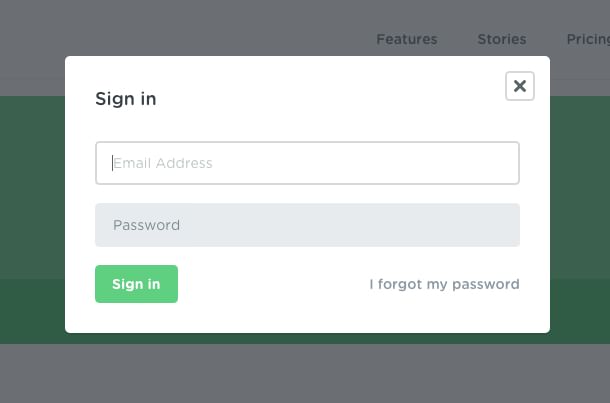Start password recovery via the forgot link
610x403 pixels.
click(x=444, y=284)
